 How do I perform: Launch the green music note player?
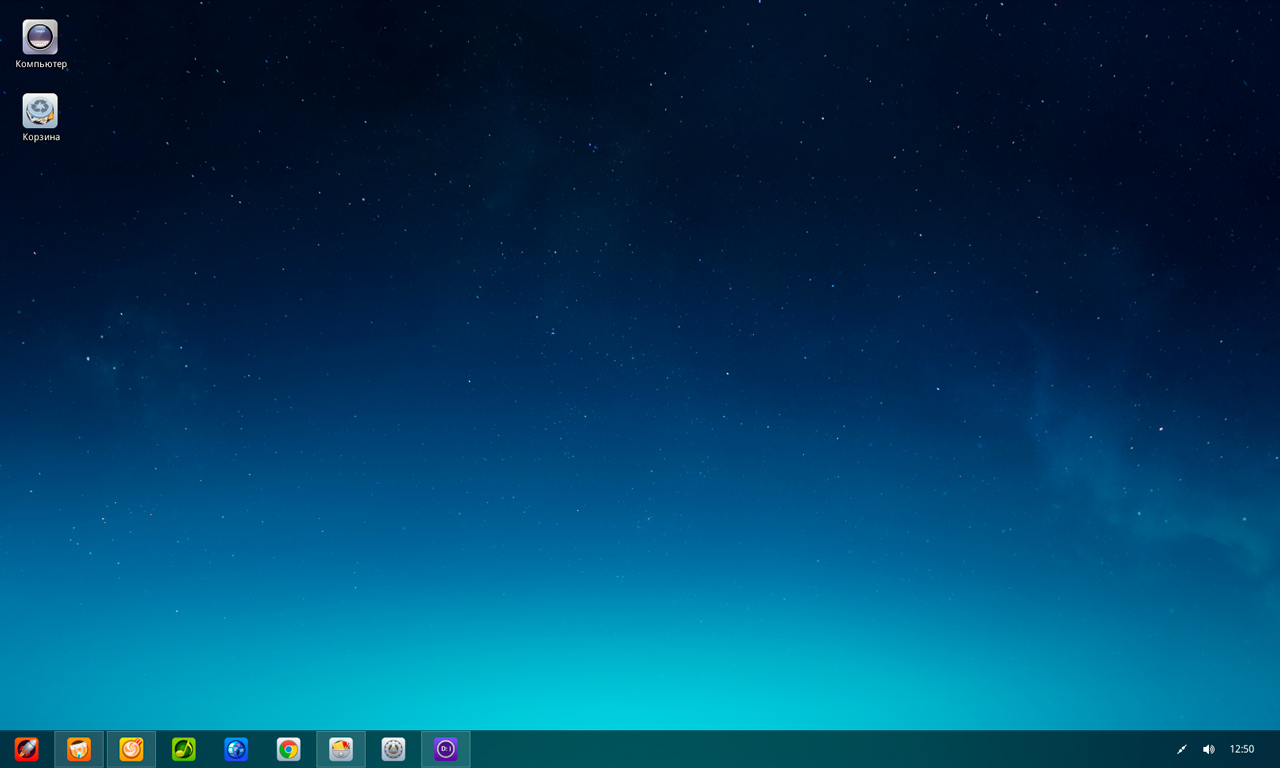184,749
